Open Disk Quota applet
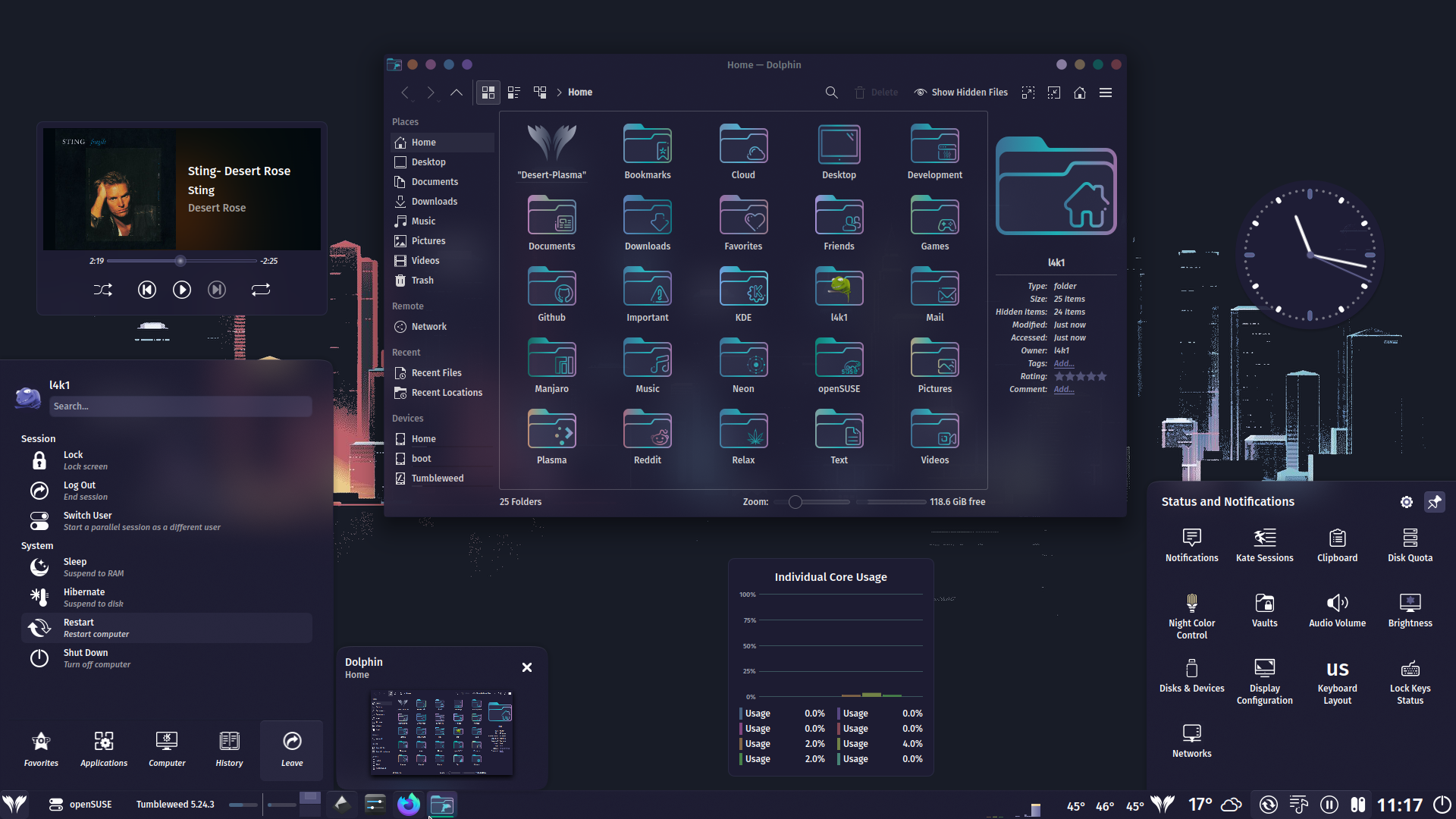 pos(1410,546)
